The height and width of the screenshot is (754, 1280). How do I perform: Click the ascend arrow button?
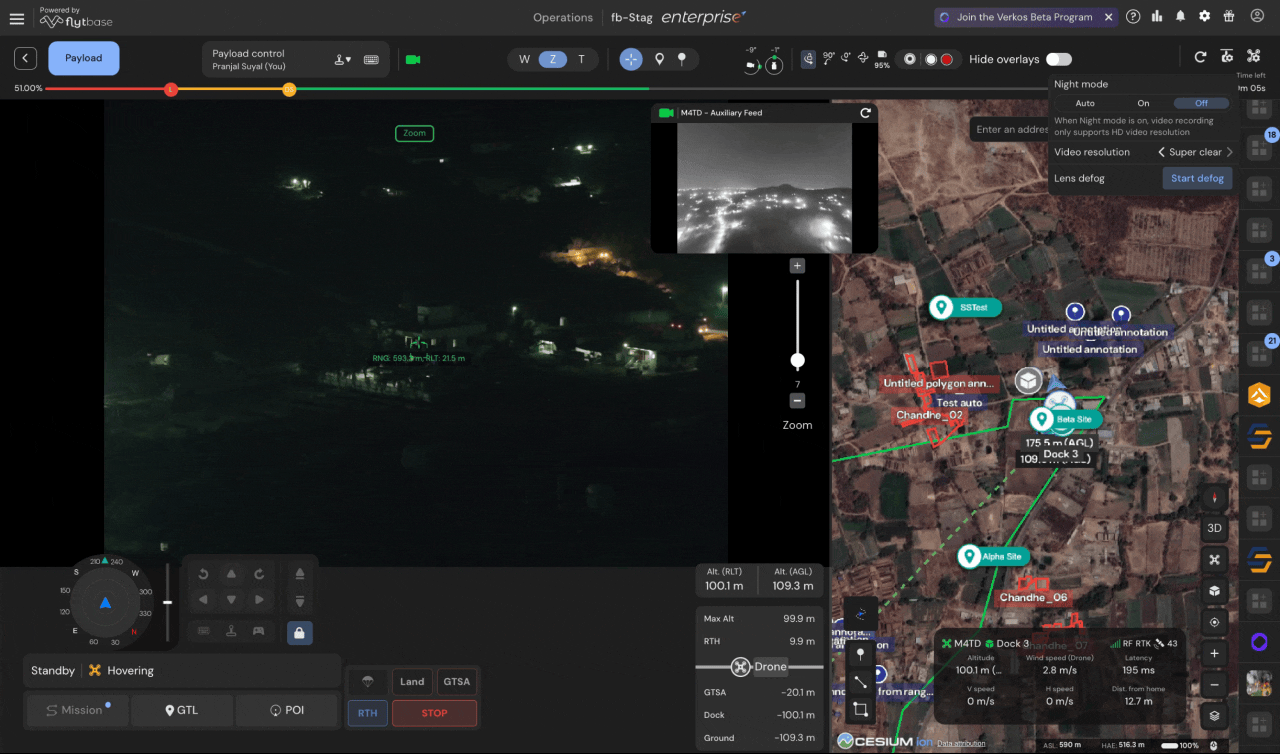tap(299, 574)
